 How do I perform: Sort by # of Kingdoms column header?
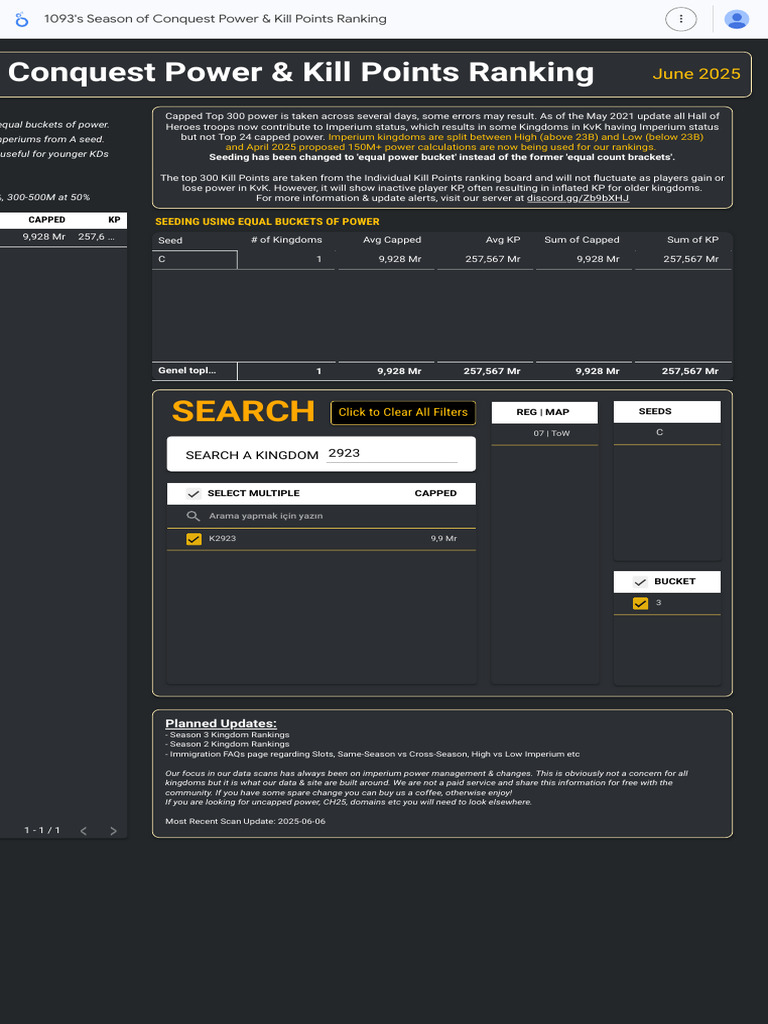(287, 240)
